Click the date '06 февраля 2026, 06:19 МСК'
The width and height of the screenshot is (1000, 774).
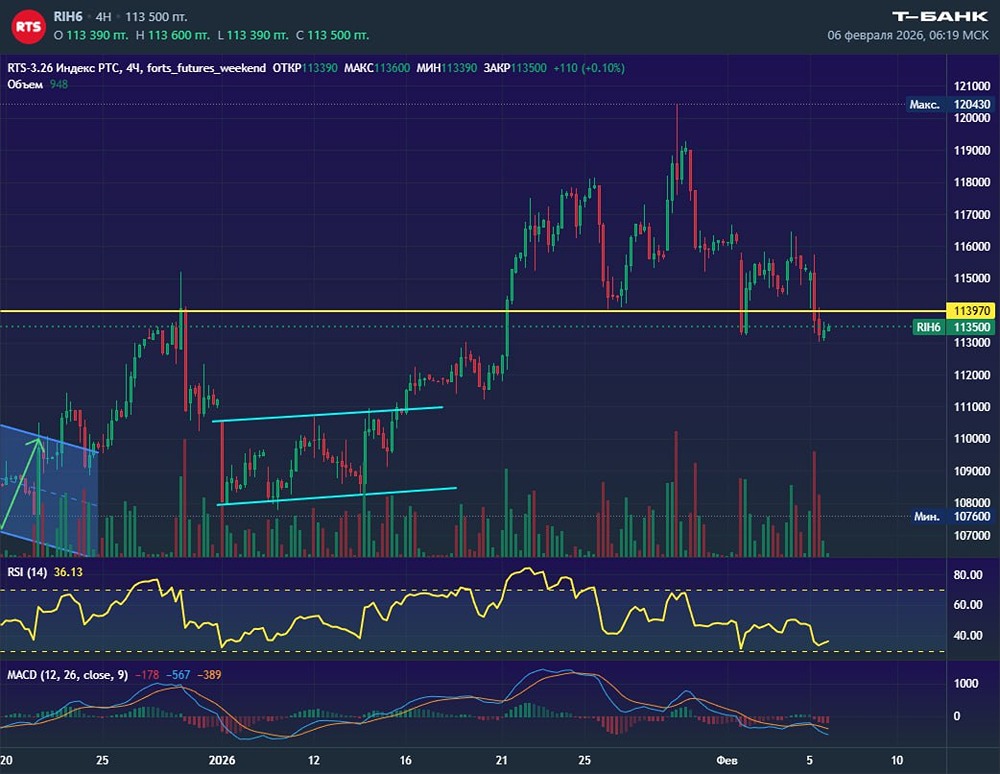tap(908, 35)
